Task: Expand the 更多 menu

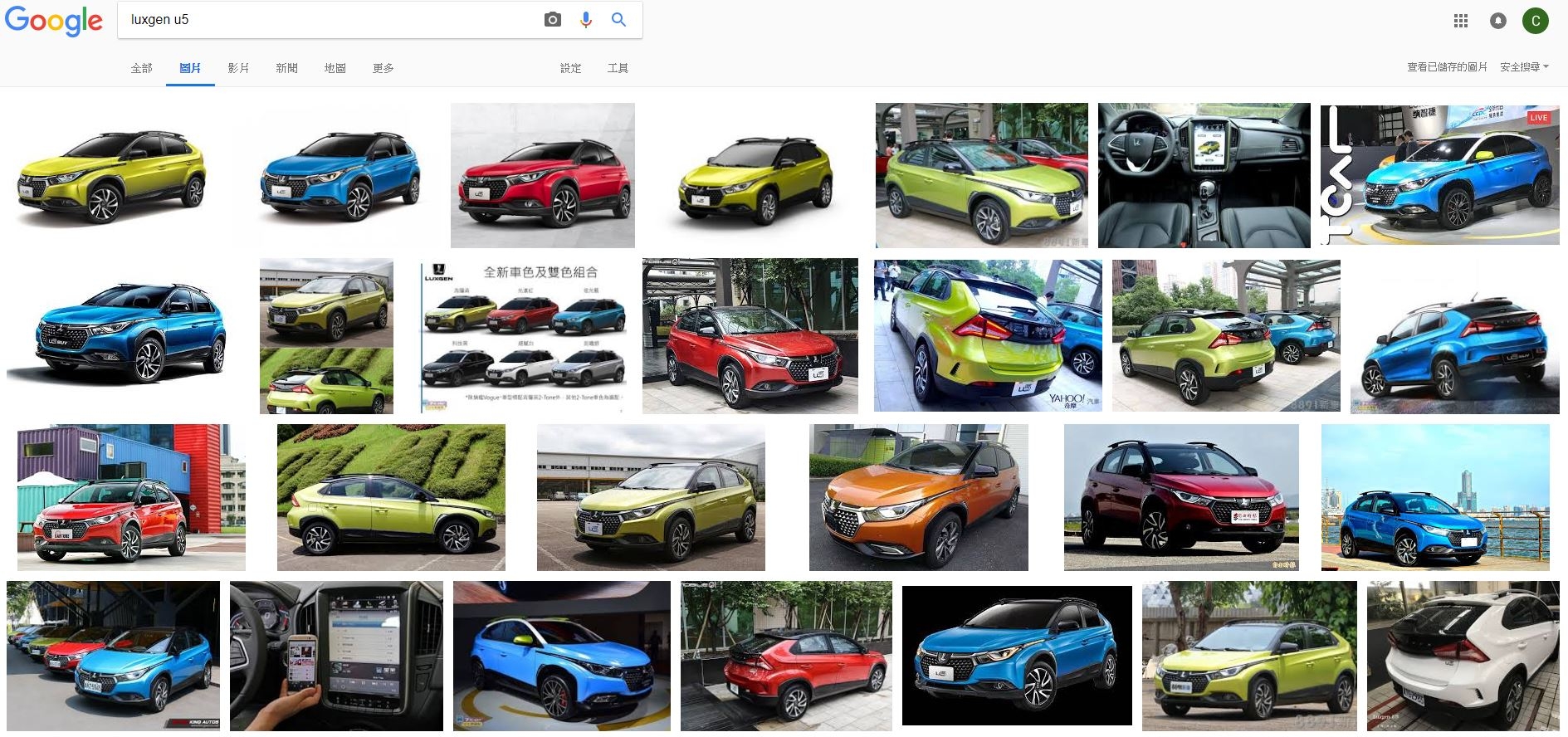Action: [383, 68]
